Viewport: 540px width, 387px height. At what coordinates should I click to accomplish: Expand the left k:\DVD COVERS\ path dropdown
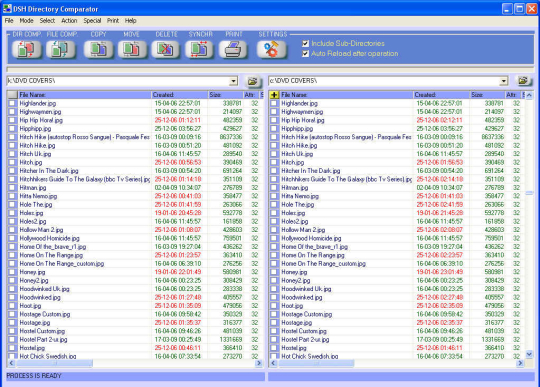point(233,81)
